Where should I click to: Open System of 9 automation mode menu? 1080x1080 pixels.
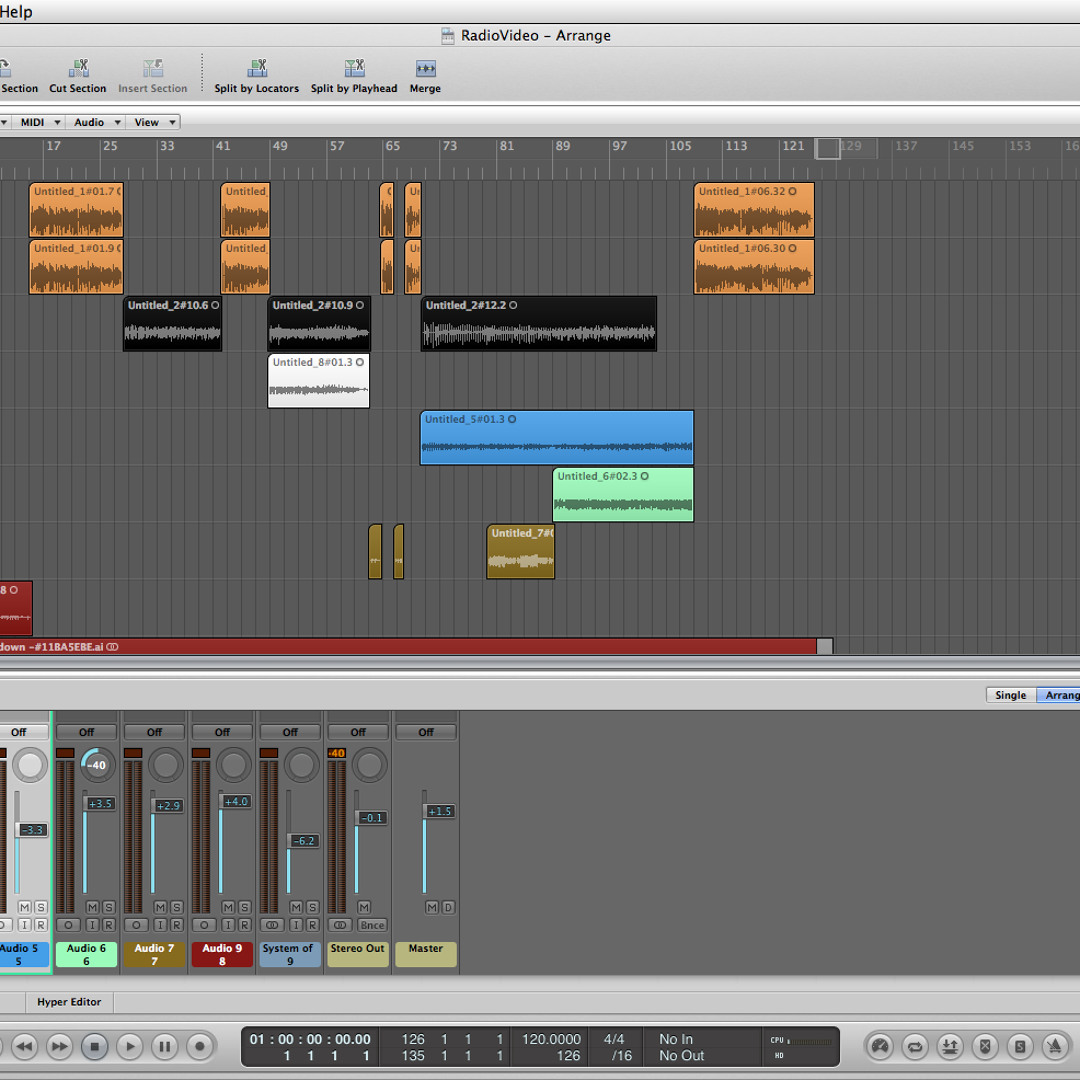[x=290, y=732]
